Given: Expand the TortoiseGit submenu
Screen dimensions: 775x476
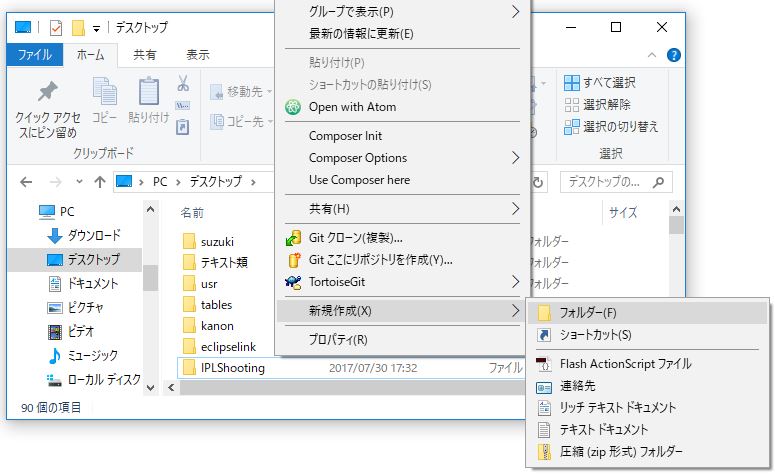Looking at the screenshot, I should 403,282.
